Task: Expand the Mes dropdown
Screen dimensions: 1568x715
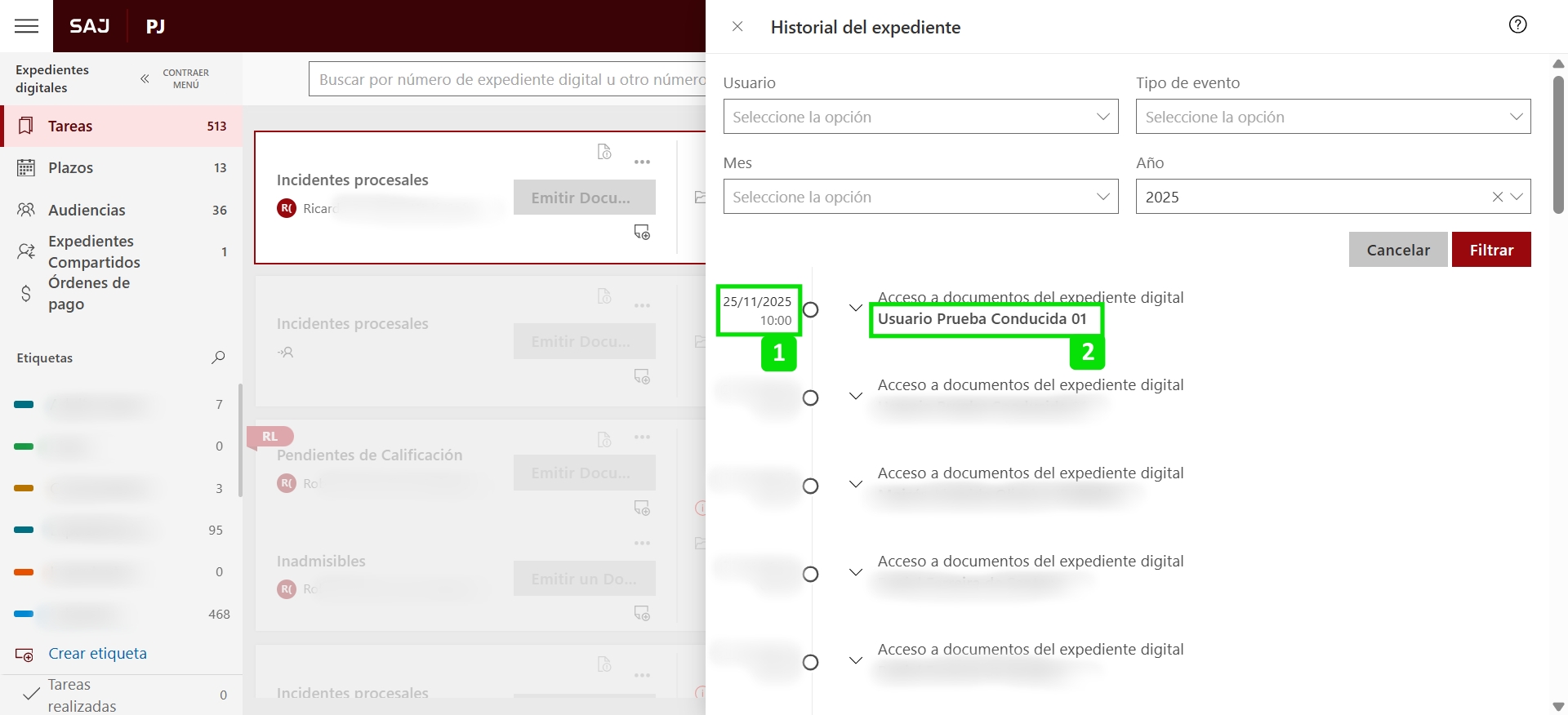Action: click(x=920, y=197)
